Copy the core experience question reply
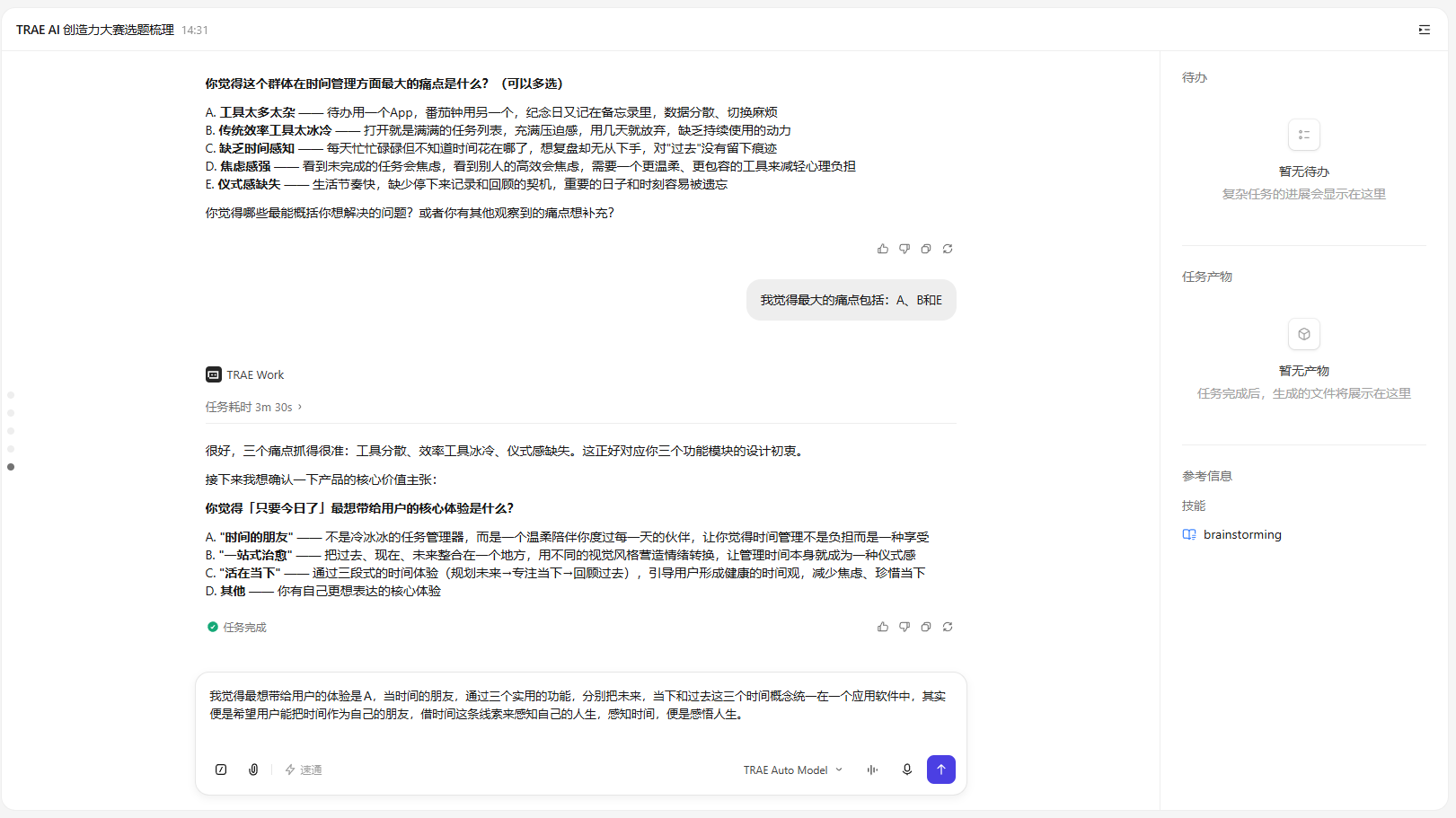The width and height of the screenshot is (1456, 818). [926, 627]
